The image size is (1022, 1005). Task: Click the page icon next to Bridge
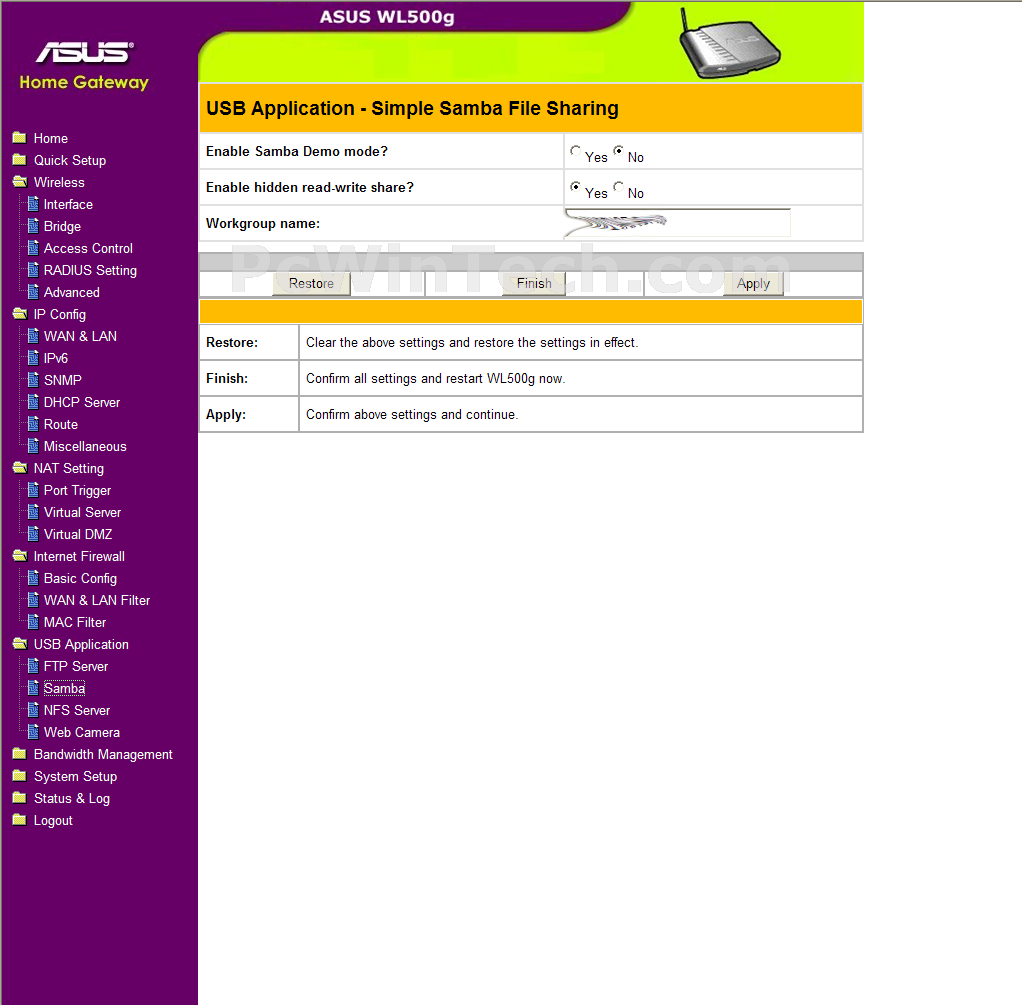[x=33, y=226]
